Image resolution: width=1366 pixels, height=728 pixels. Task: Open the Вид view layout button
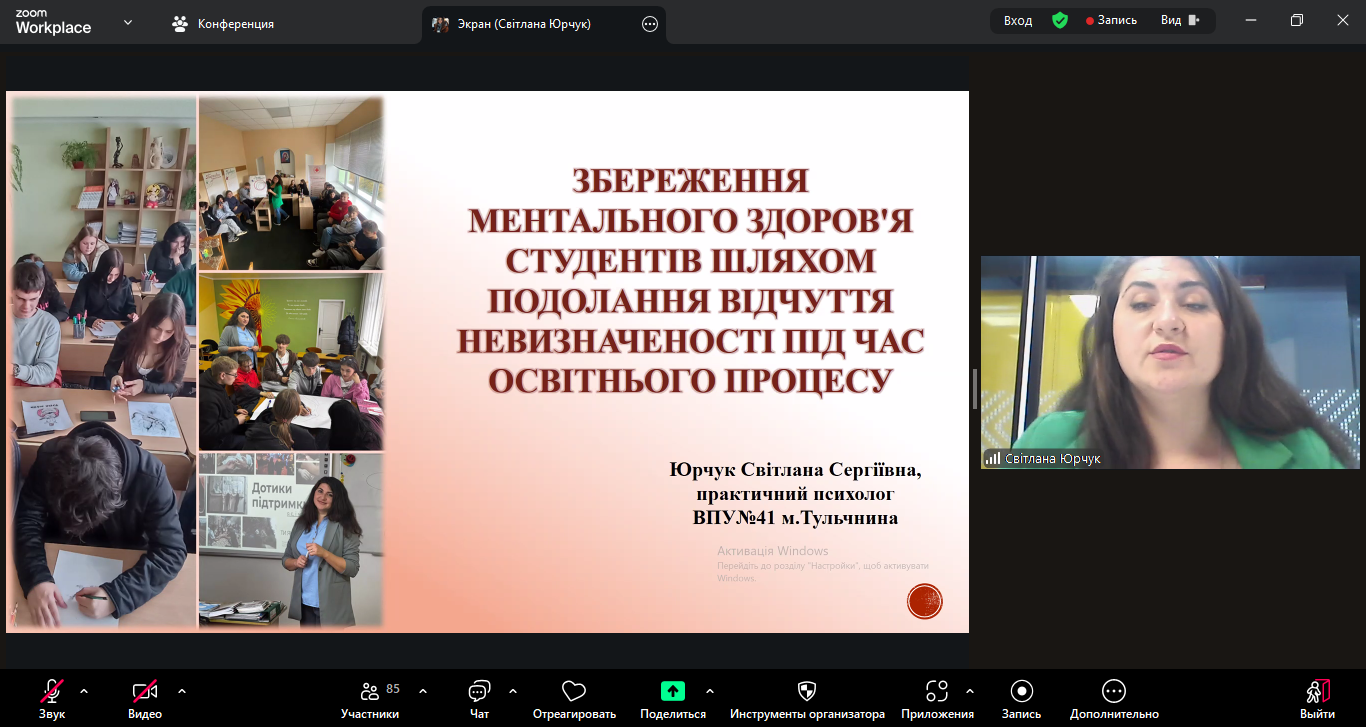pyautogui.click(x=1180, y=21)
